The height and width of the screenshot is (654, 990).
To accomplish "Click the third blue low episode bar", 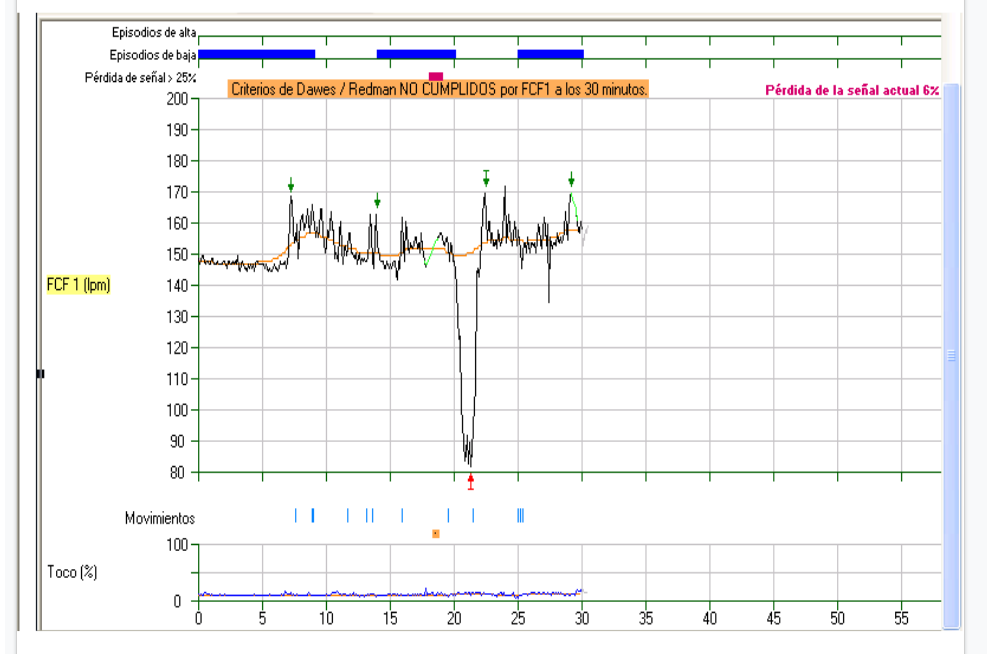I will pos(550,55).
